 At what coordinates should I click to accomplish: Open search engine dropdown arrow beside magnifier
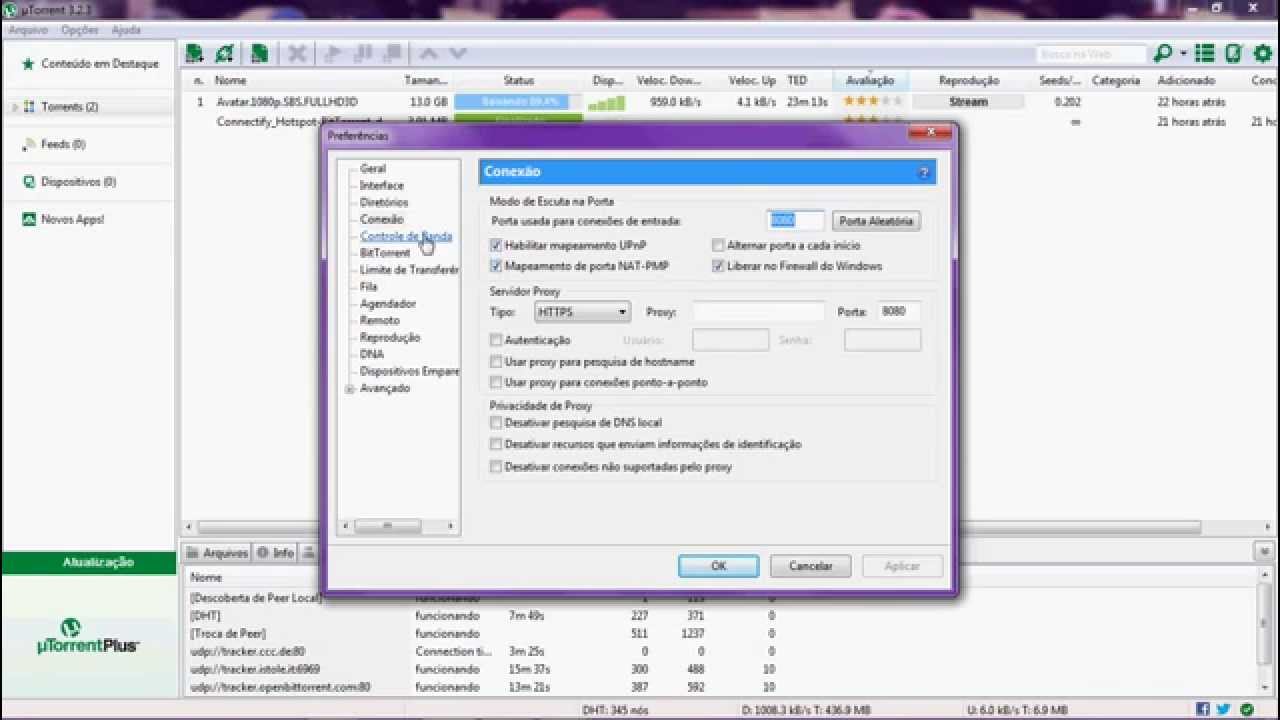tap(1183, 54)
